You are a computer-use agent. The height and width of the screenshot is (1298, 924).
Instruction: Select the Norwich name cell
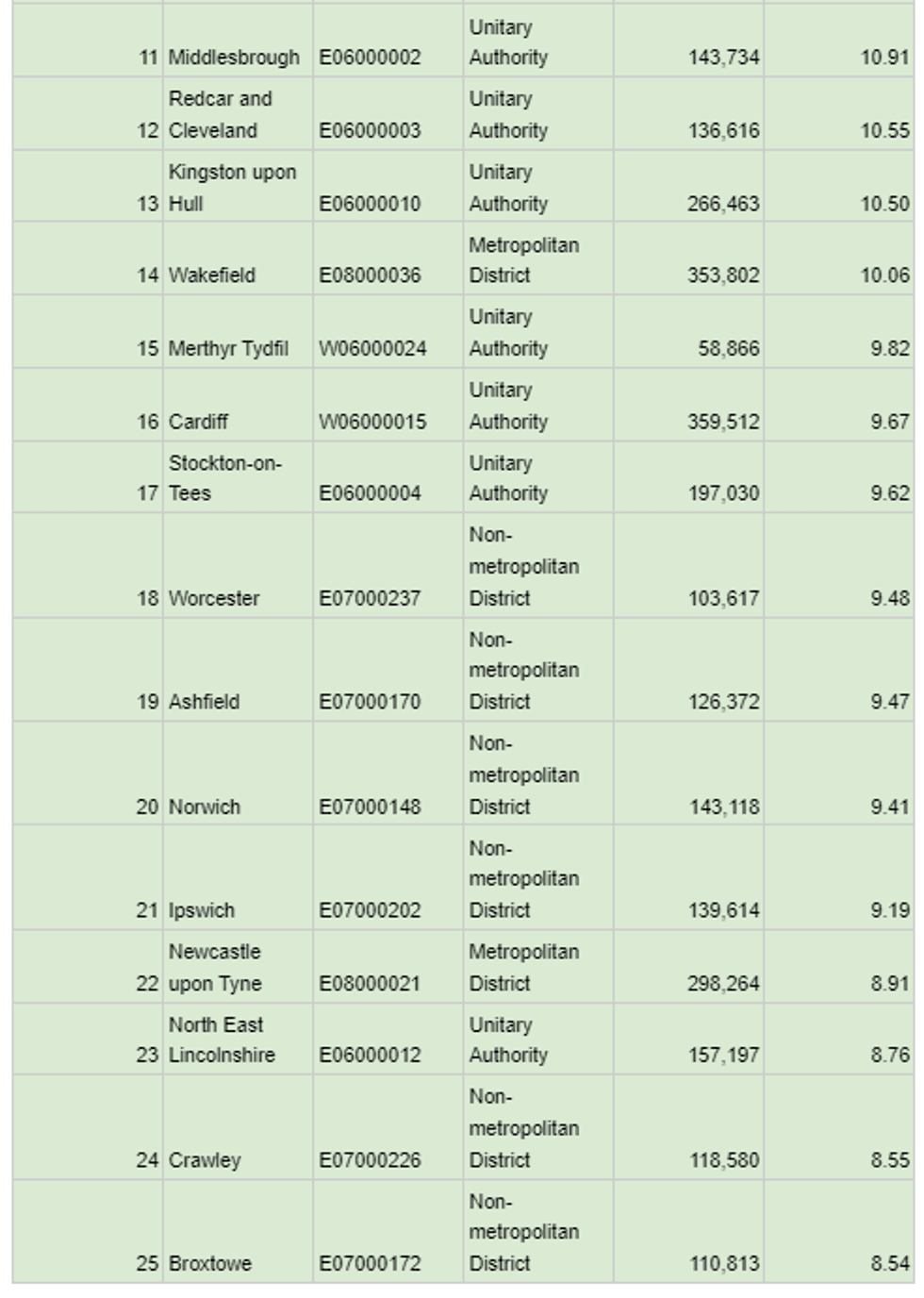[205, 807]
